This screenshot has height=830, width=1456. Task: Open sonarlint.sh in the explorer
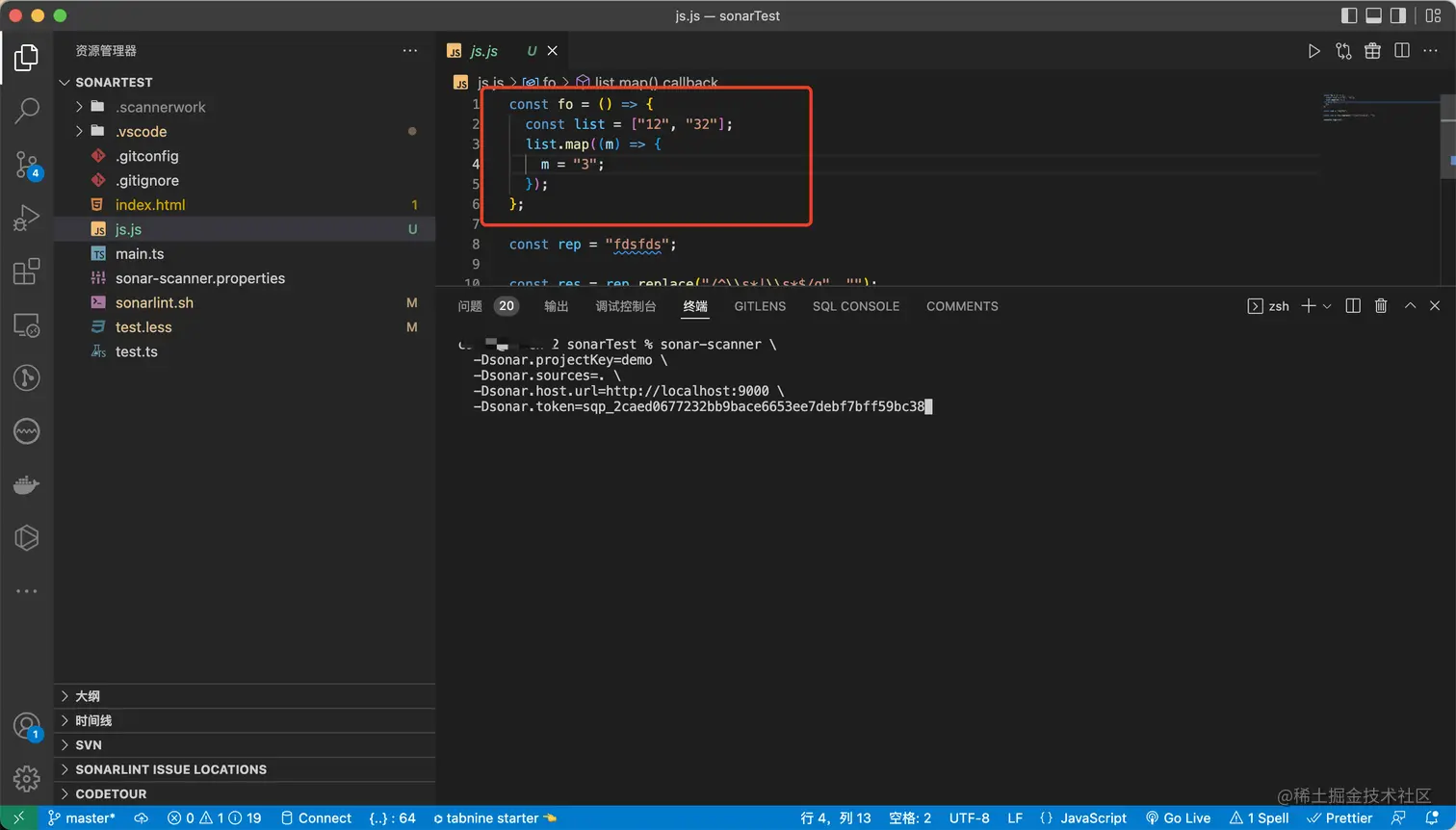pyautogui.click(x=245, y=302)
